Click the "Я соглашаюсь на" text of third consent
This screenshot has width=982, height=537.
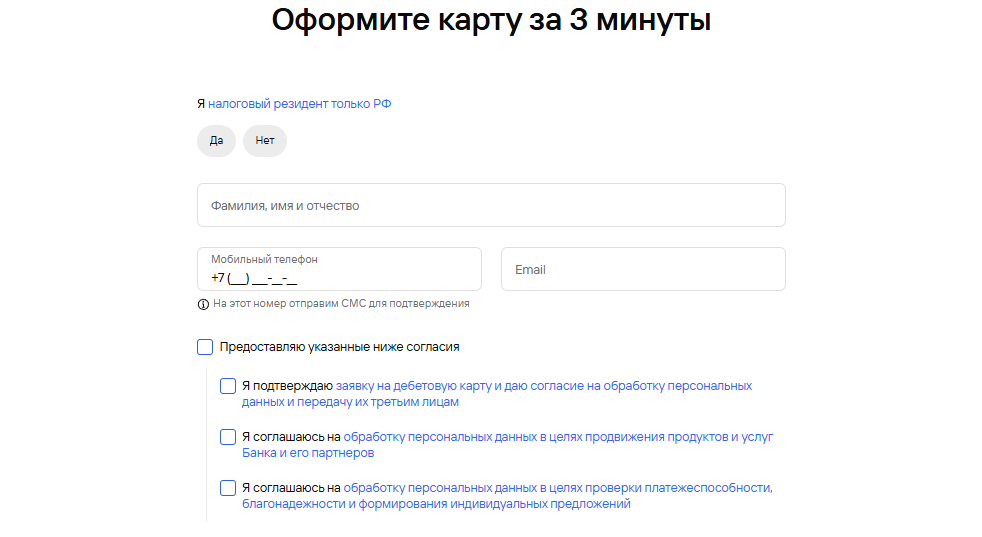(290, 488)
